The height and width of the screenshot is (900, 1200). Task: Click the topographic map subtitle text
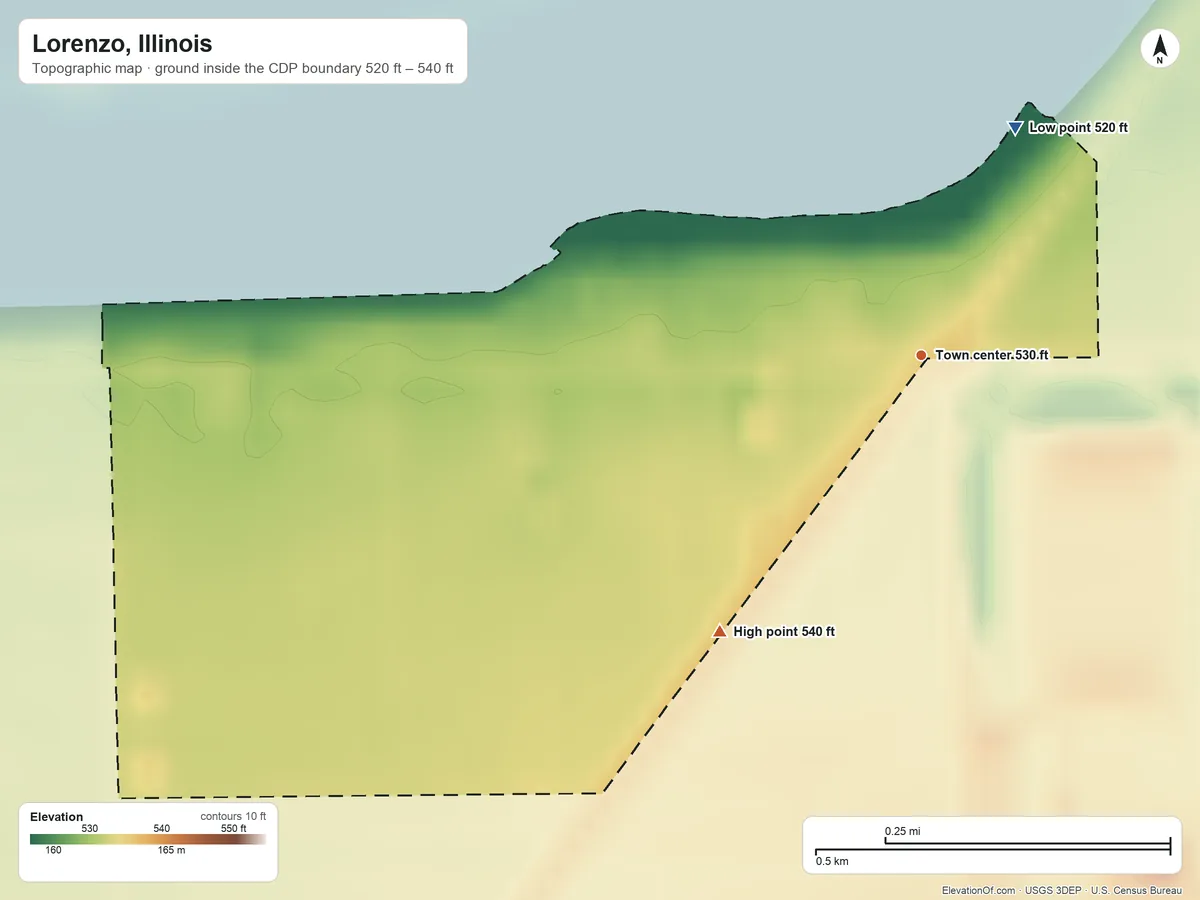(243, 71)
